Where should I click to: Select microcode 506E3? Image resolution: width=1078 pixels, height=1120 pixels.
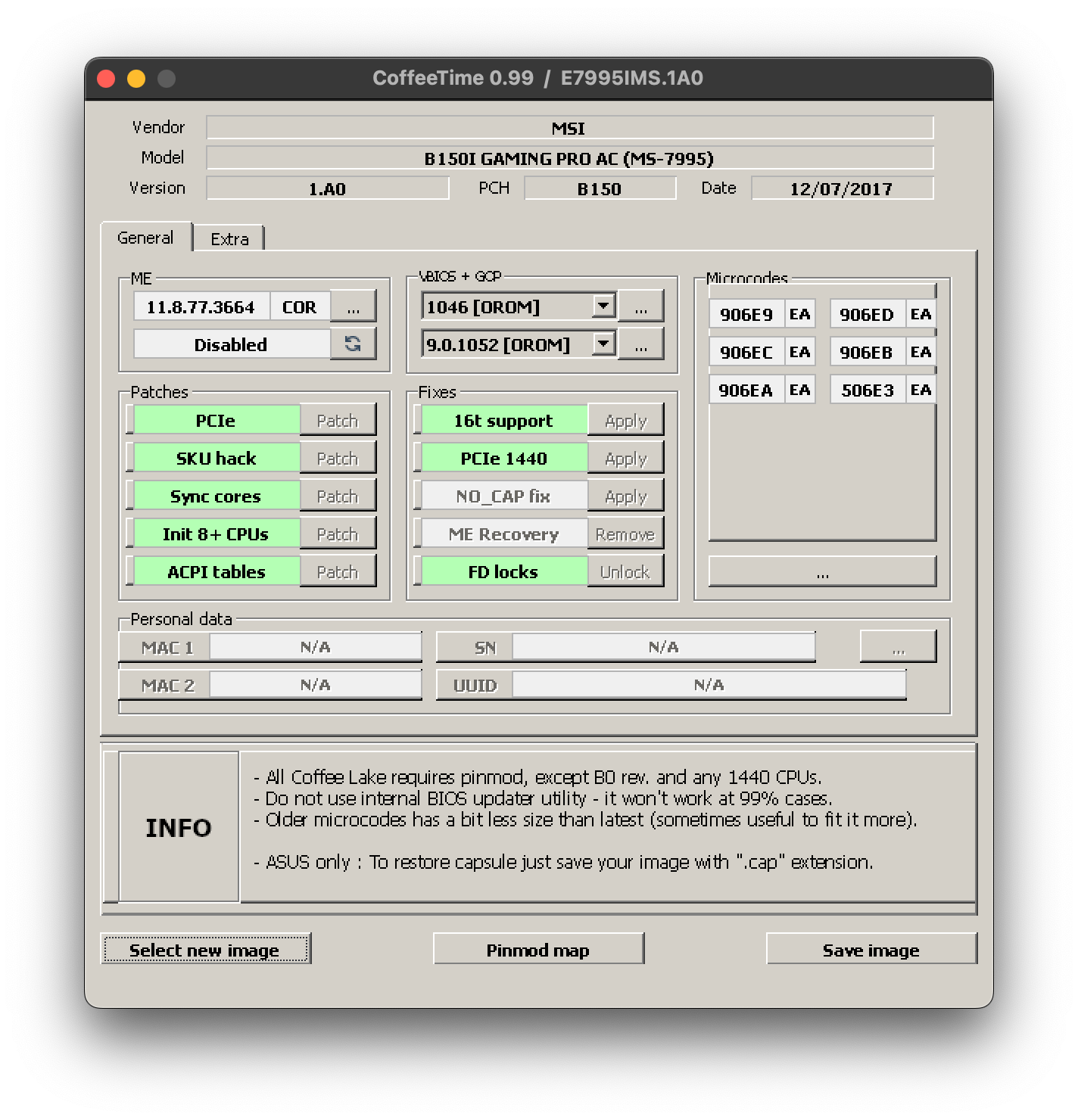click(868, 390)
